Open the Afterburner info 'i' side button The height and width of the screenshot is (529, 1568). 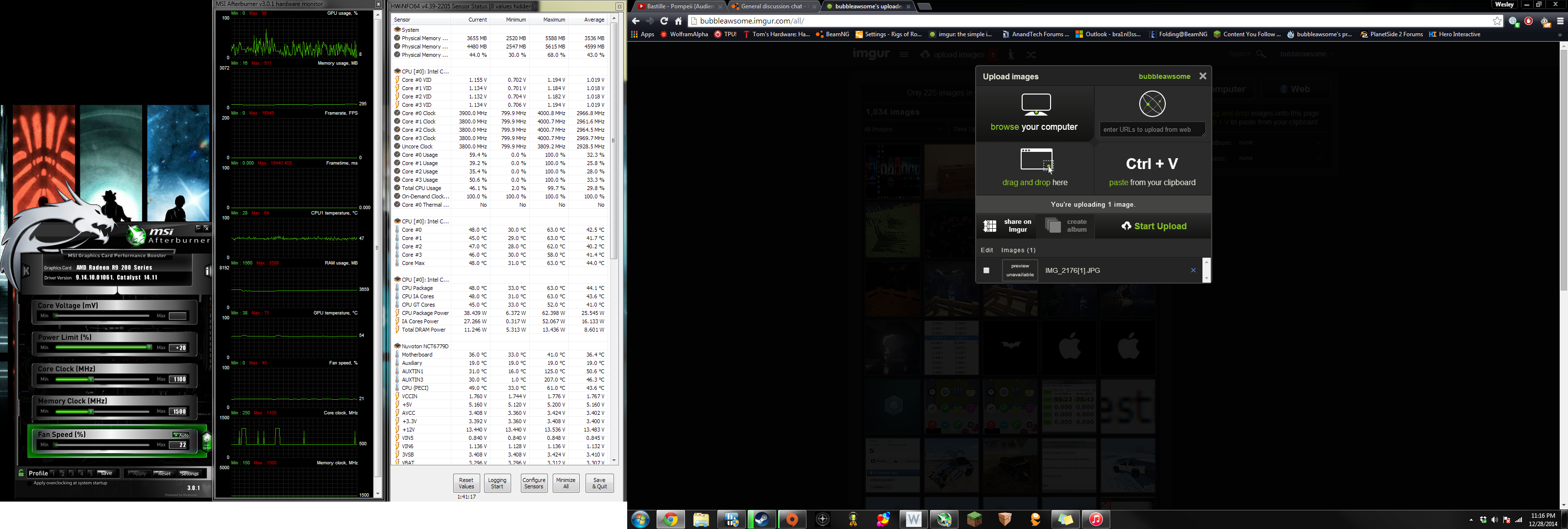208,271
